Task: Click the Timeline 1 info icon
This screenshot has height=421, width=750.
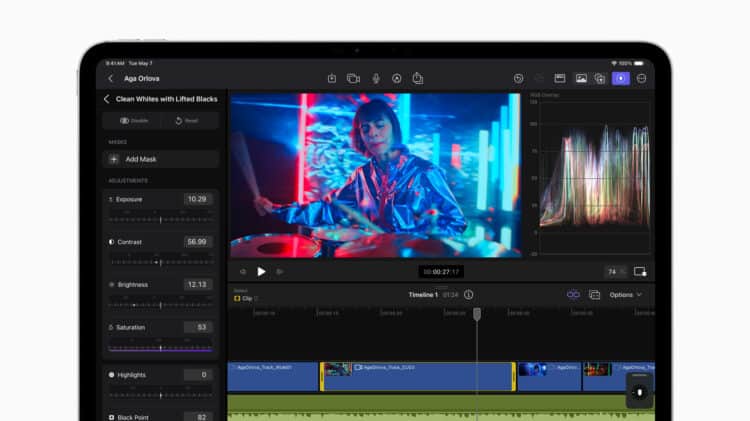Action: point(469,295)
